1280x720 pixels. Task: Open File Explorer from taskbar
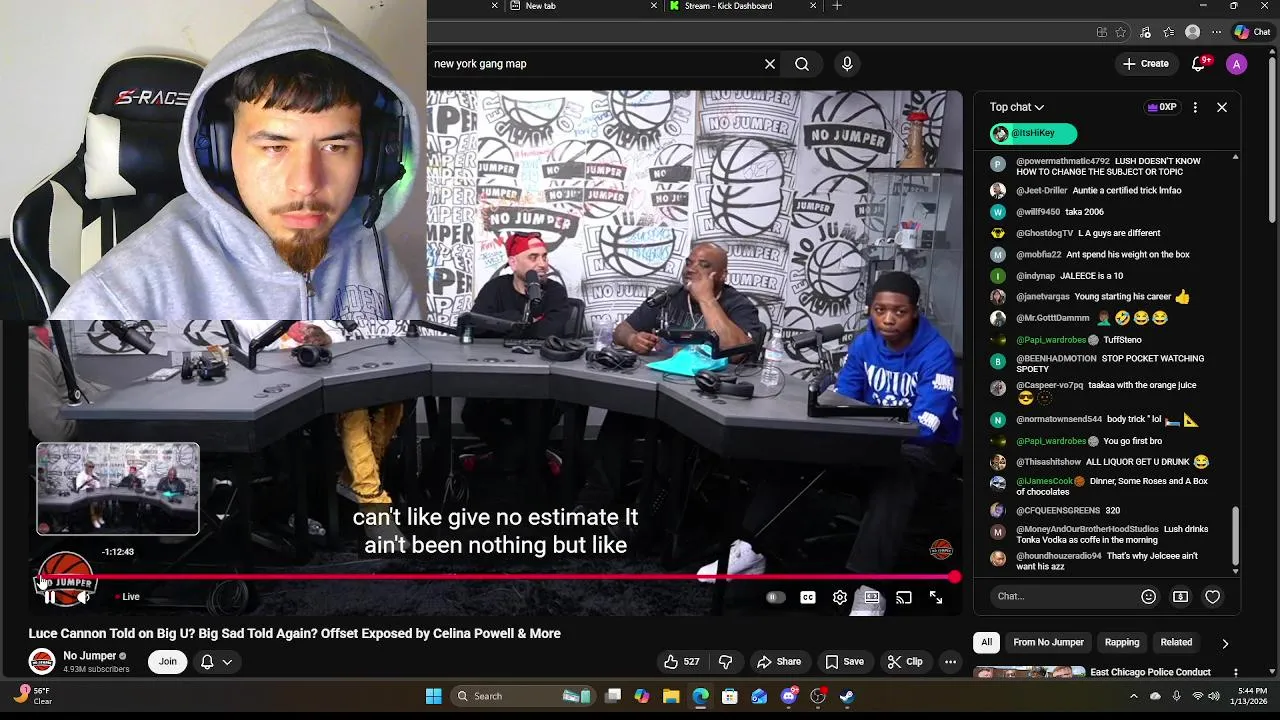tap(671, 696)
